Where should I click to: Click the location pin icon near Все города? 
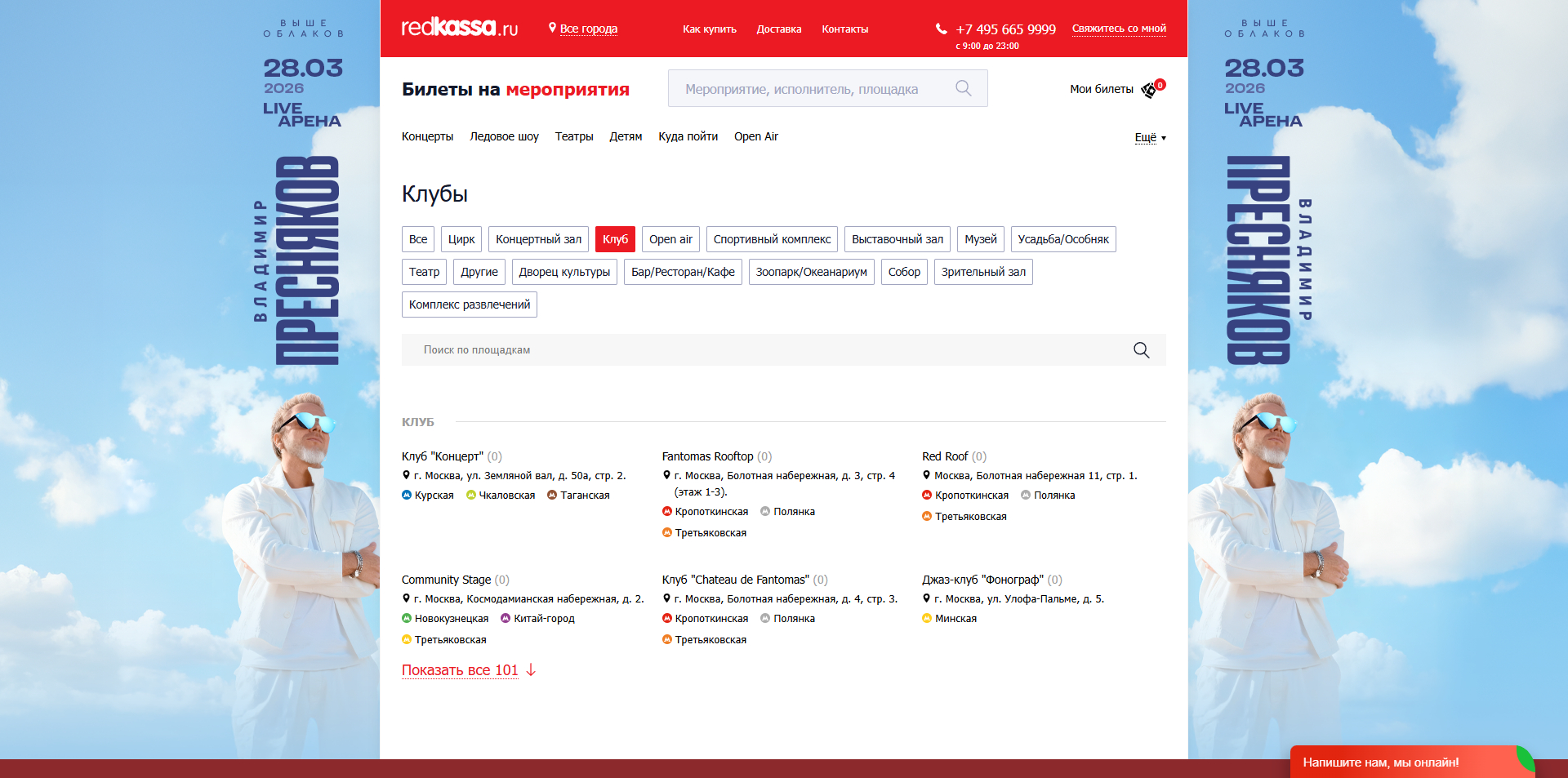552,28
